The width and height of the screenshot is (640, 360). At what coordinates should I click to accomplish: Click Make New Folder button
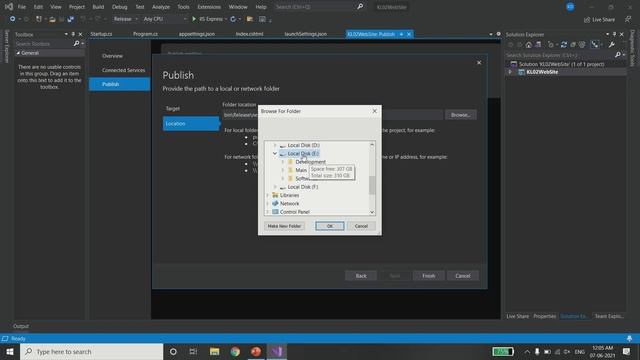pos(284,226)
